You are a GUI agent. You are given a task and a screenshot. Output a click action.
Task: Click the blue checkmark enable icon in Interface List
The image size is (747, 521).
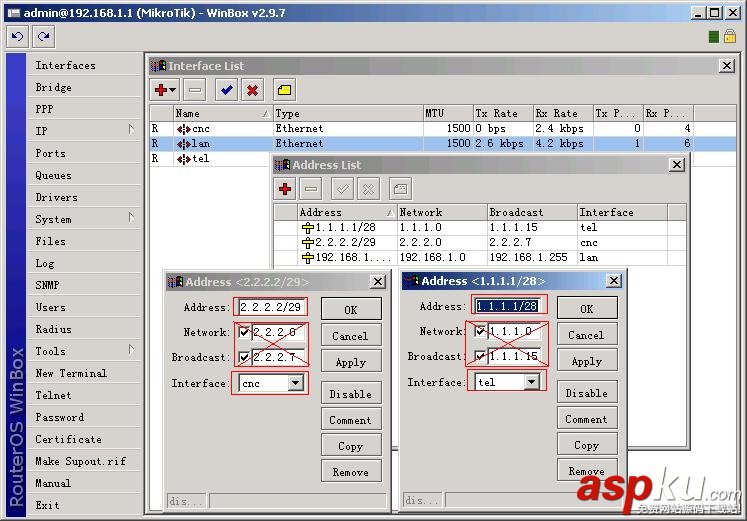click(x=227, y=90)
